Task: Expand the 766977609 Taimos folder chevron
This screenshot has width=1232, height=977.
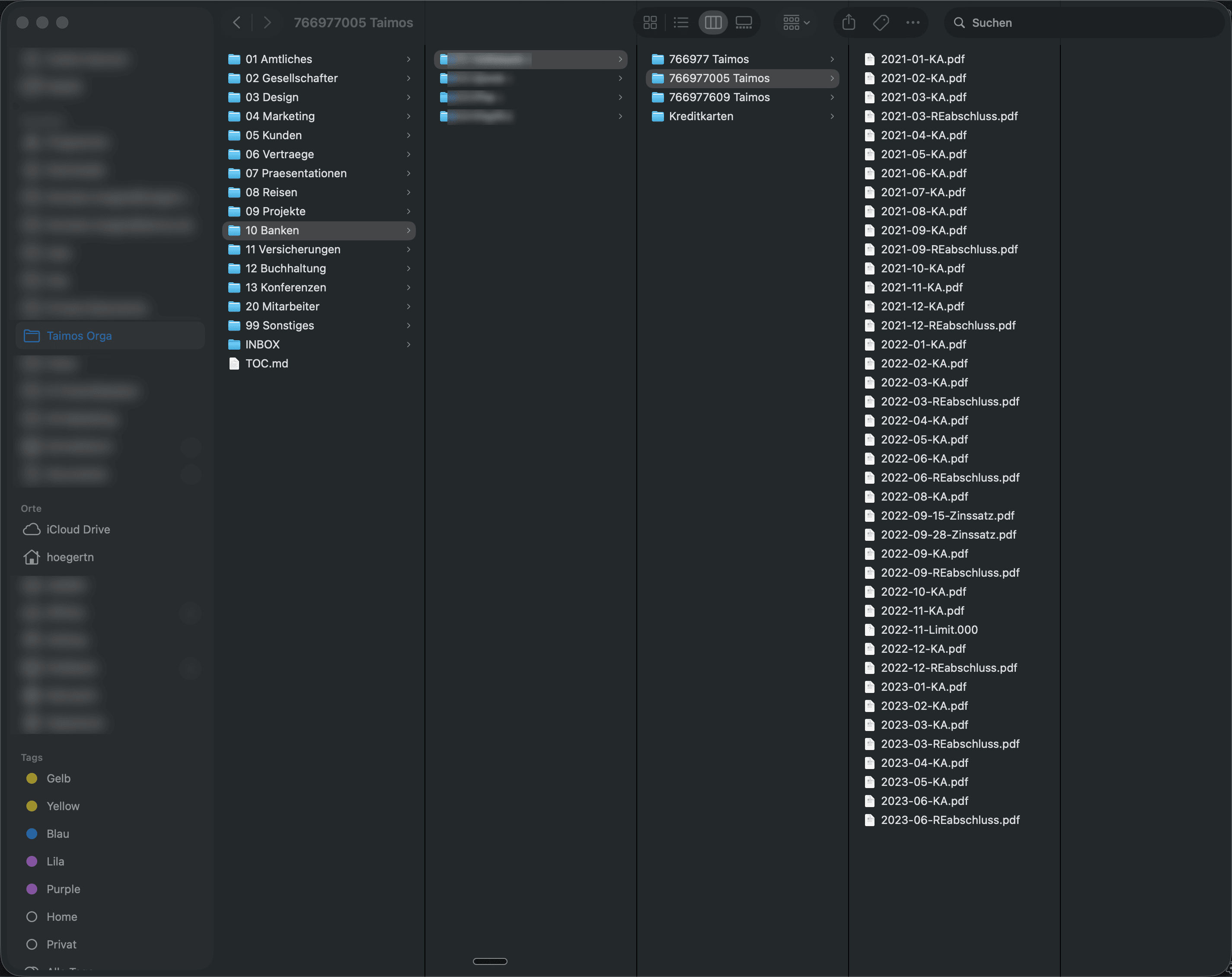Action: click(x=832, y=97)
